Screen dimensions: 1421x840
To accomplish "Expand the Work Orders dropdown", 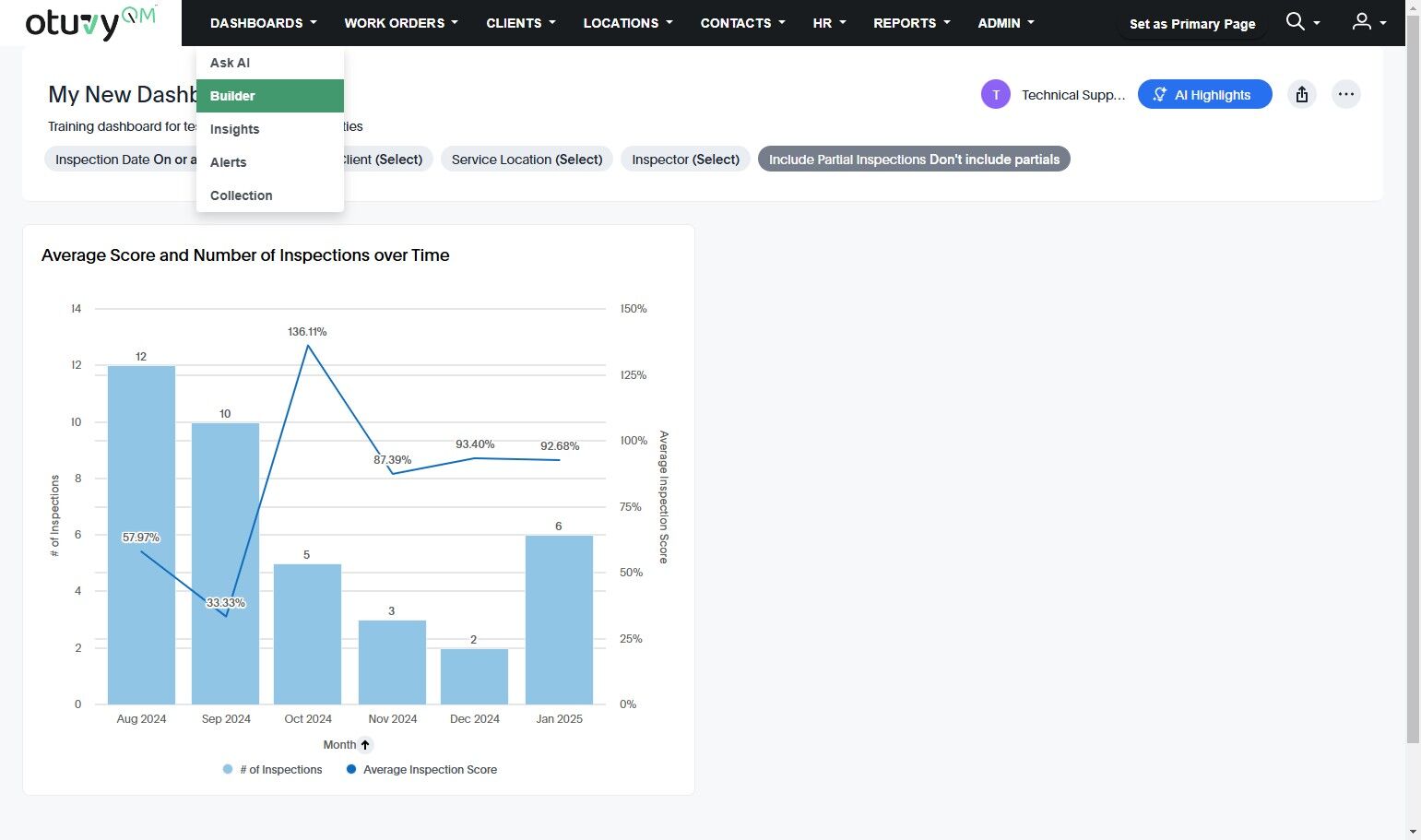I will pos(400,23).
